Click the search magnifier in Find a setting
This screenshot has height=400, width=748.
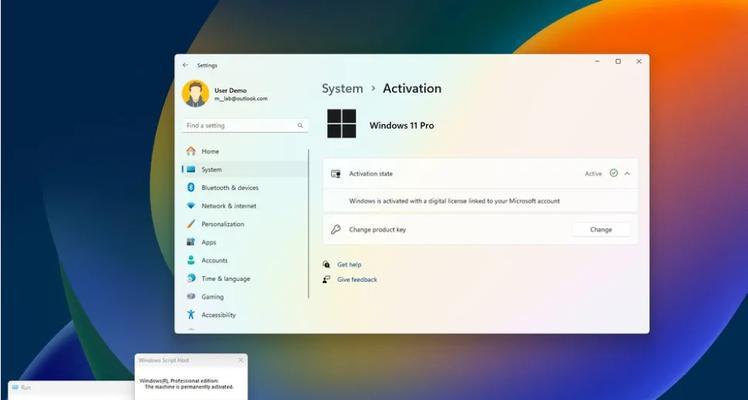coord(300,125)
